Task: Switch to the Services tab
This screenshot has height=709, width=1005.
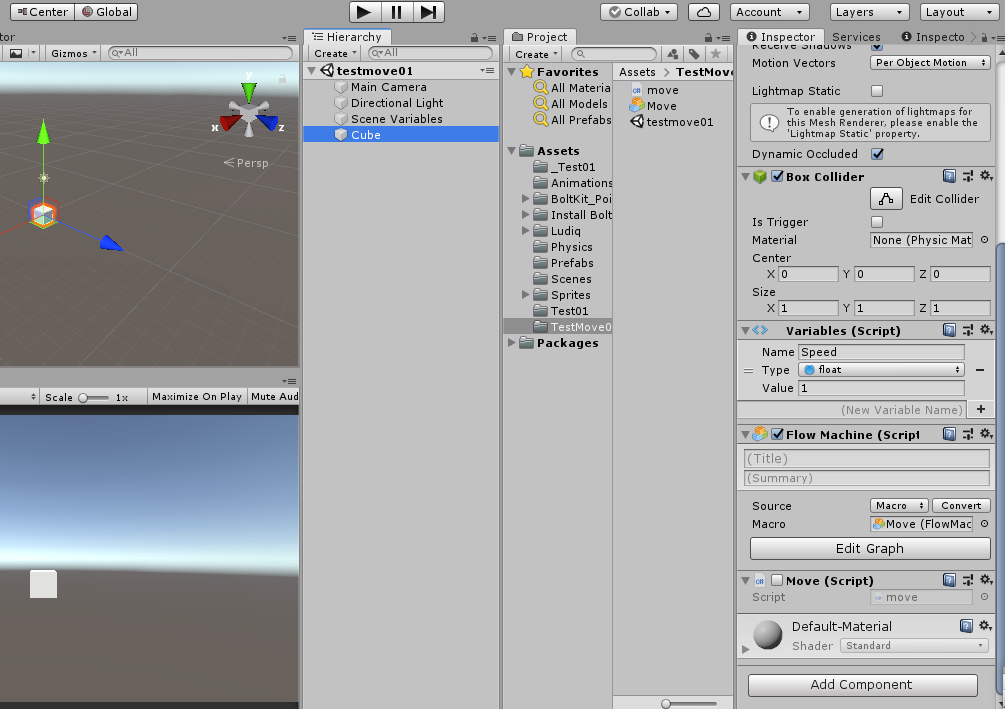Action: coord(856,37)
